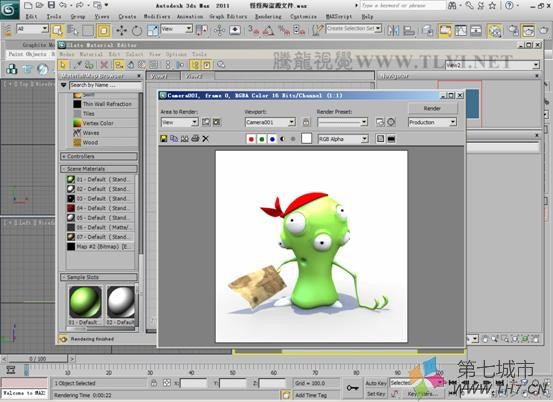This screenshot has height=402, width=553.
Task: Click the Print Image icon in render window
Action: tap(195, 139)
